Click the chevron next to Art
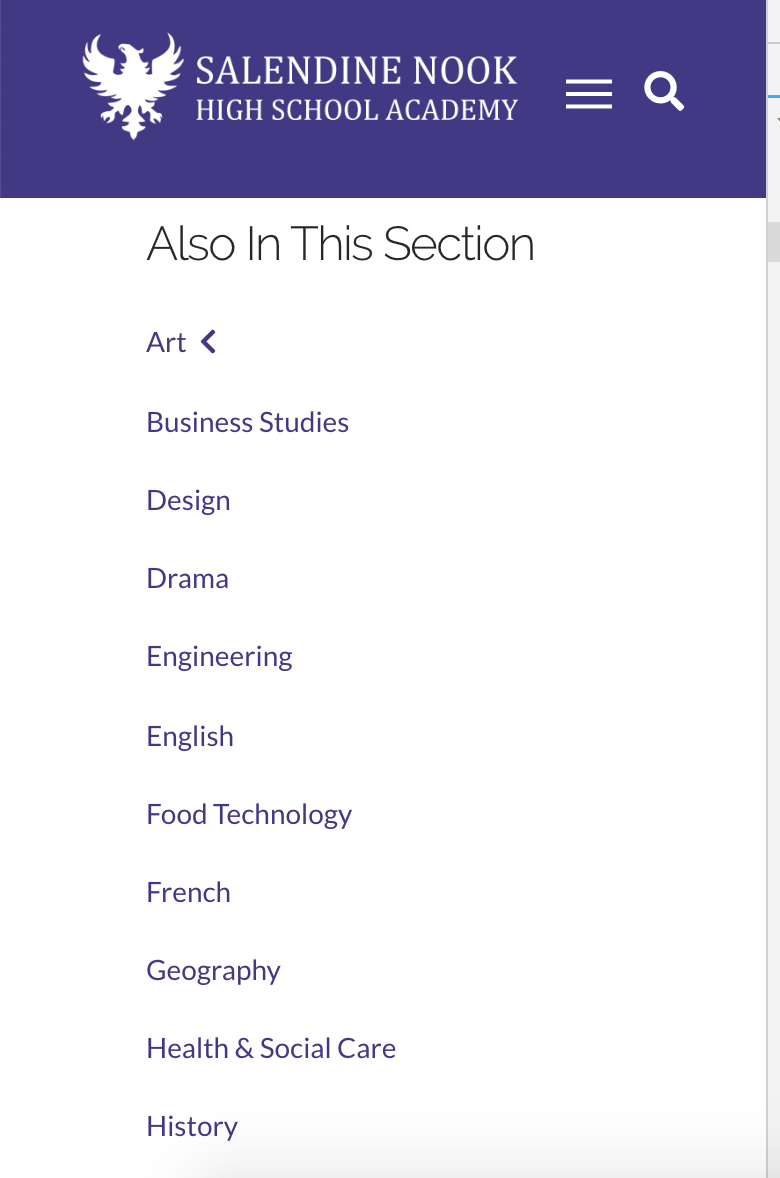The width and height of the screenshot is (780, 1178). click(208, 342)
